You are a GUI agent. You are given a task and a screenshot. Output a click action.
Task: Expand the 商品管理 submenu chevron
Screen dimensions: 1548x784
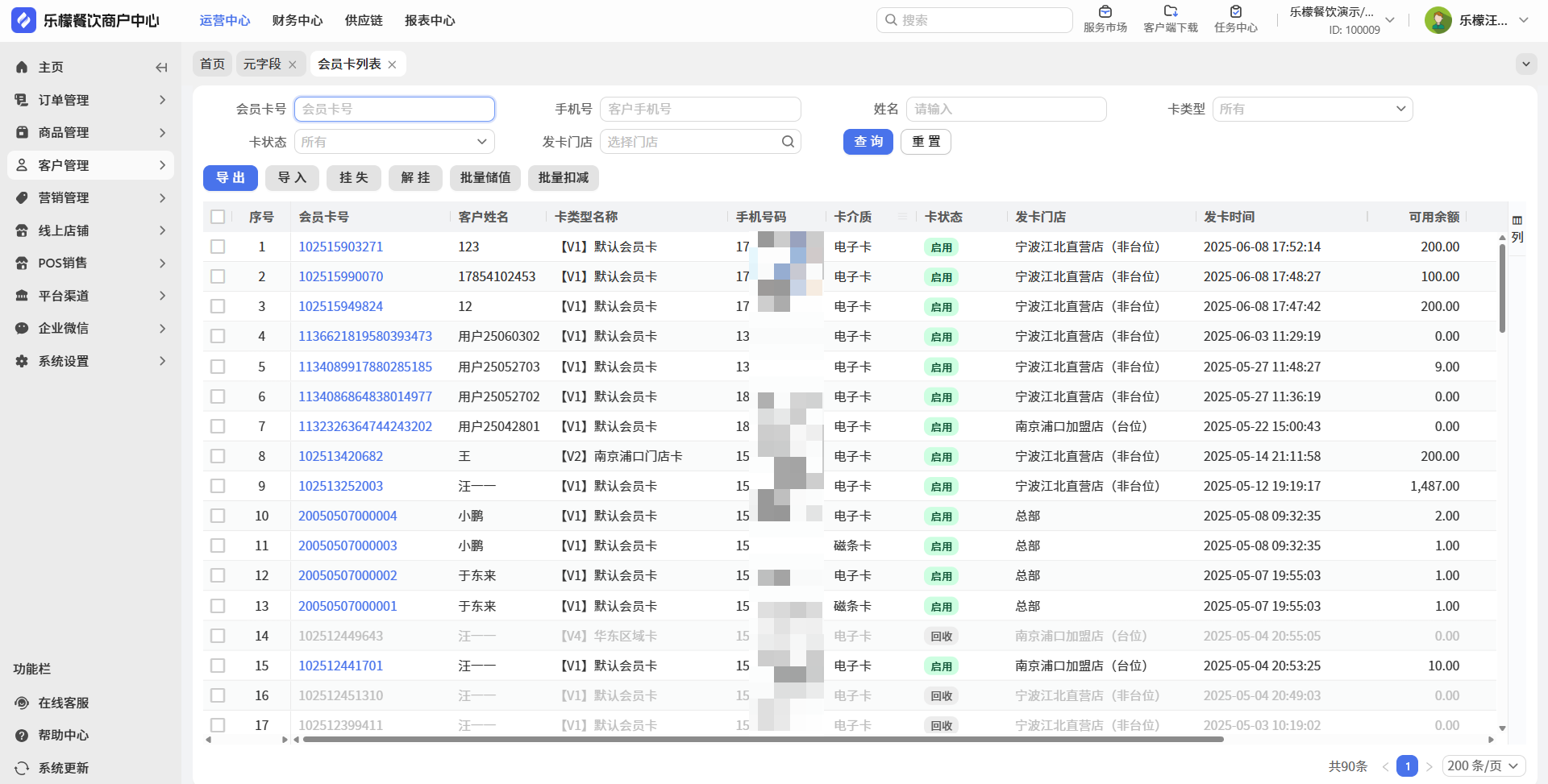point(162,132)
